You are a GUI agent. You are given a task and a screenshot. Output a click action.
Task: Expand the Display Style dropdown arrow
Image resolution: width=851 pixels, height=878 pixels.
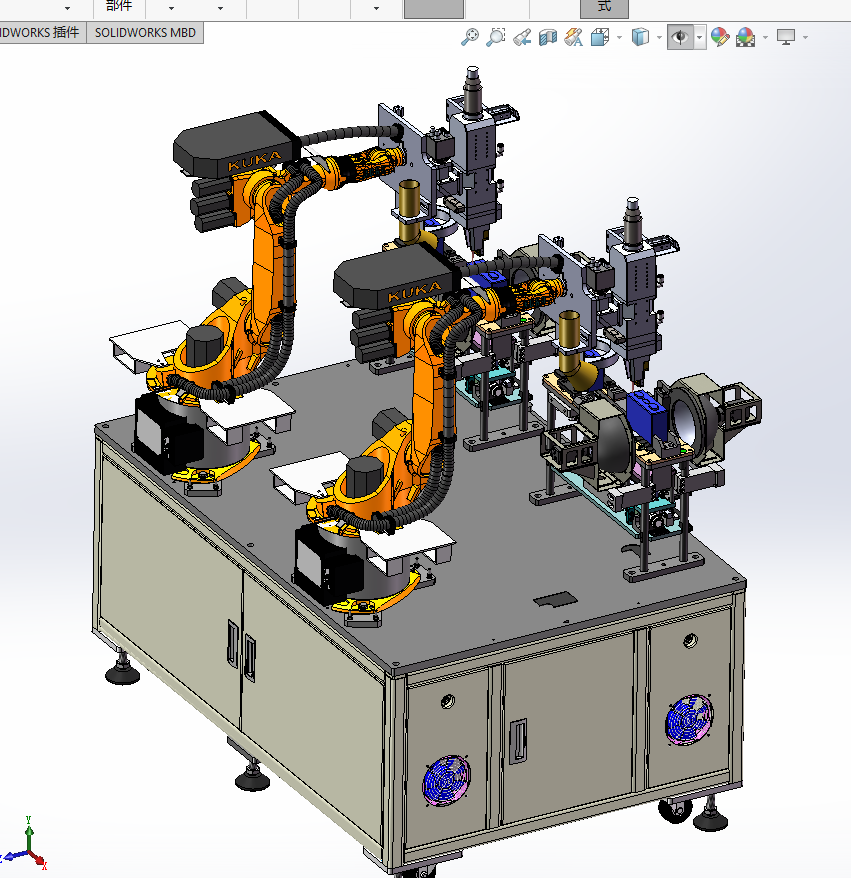click(659, 38)
